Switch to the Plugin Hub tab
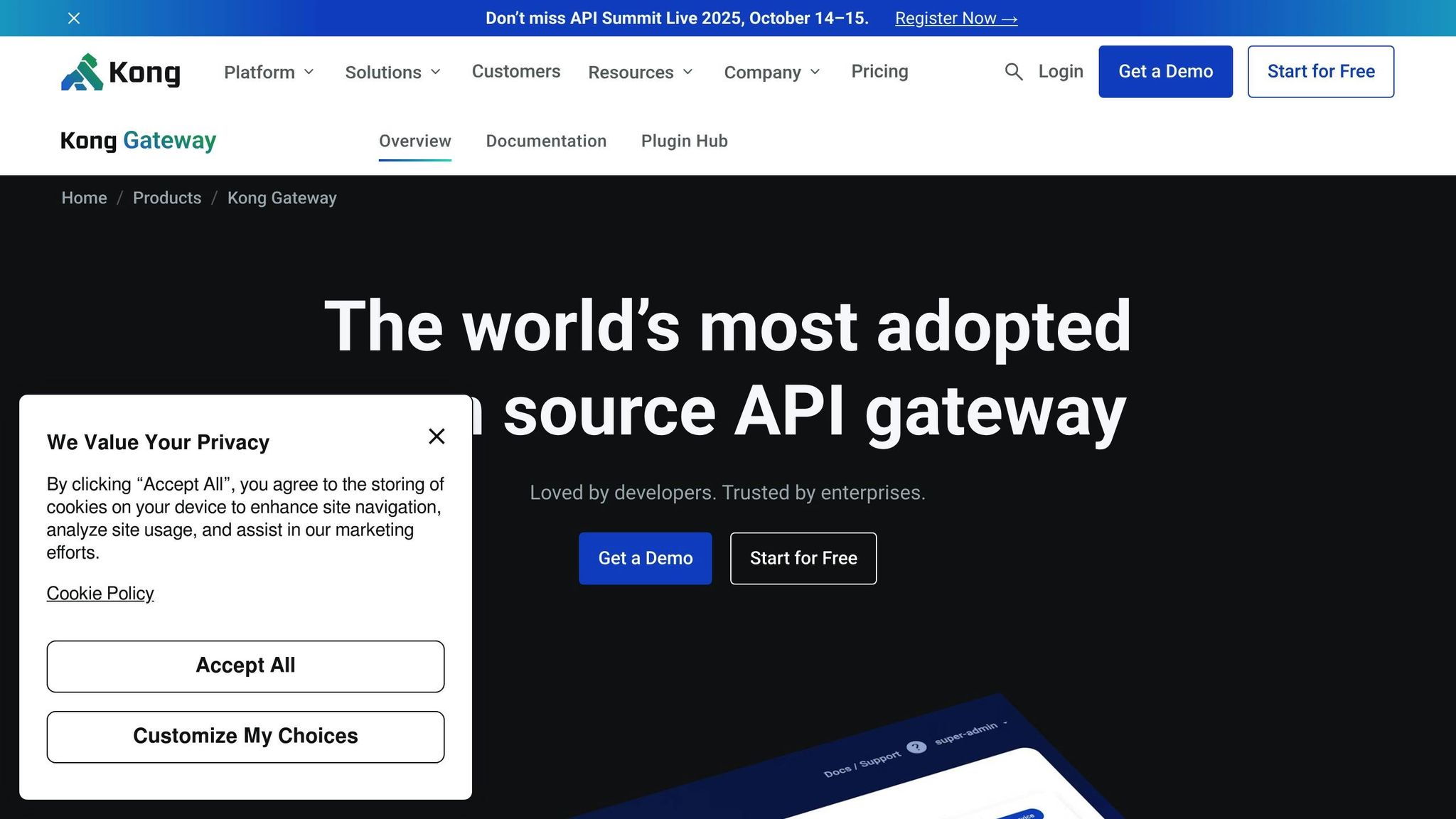 tap(684, 141)
